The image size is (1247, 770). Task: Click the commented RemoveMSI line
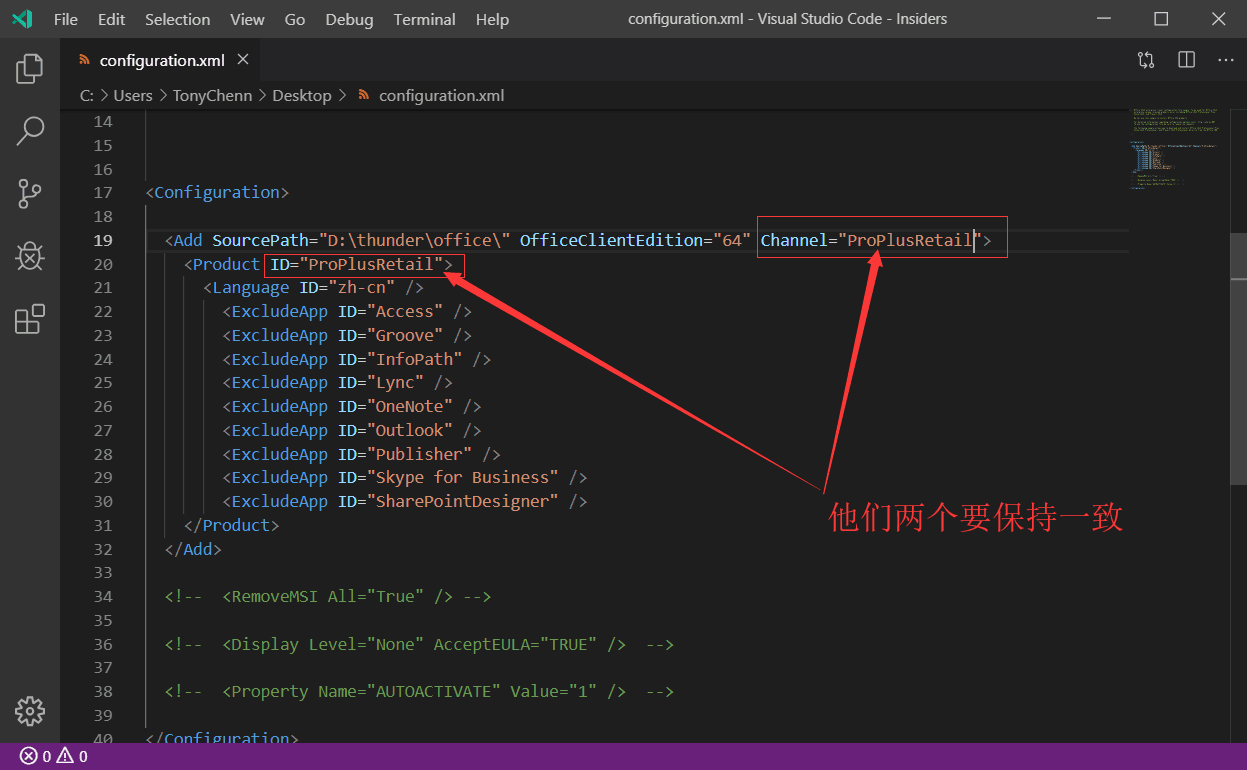(x=328, y=597)
